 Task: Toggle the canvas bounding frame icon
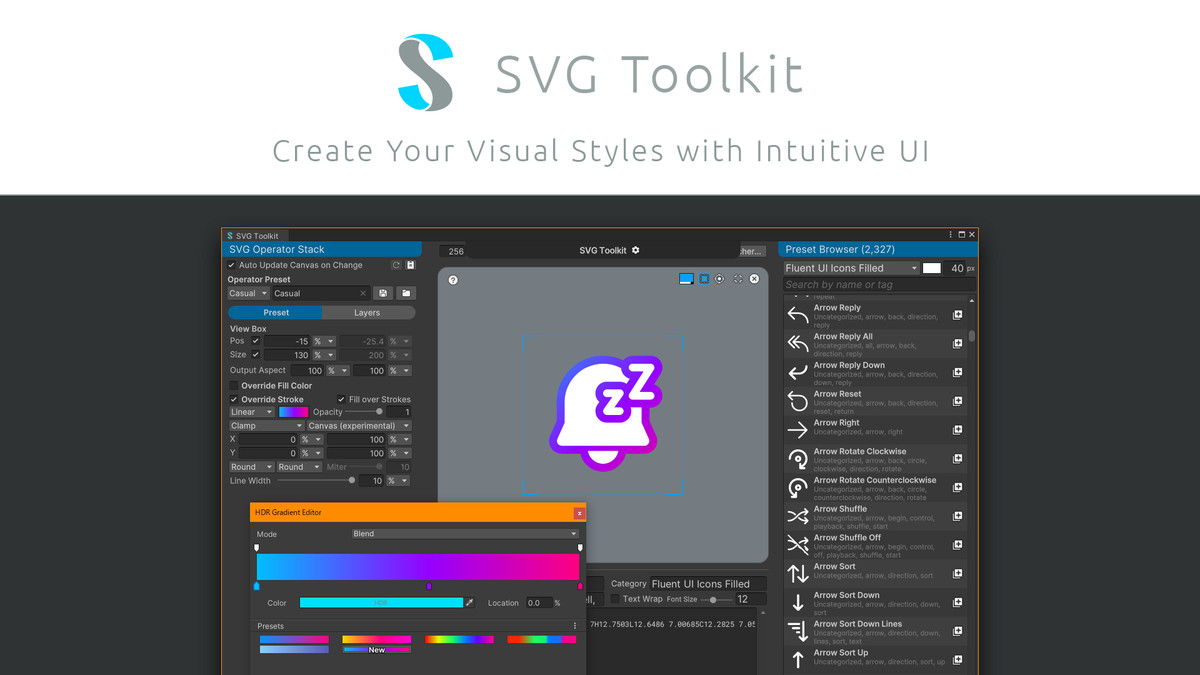pyautogui.click(x=704, y=279)
